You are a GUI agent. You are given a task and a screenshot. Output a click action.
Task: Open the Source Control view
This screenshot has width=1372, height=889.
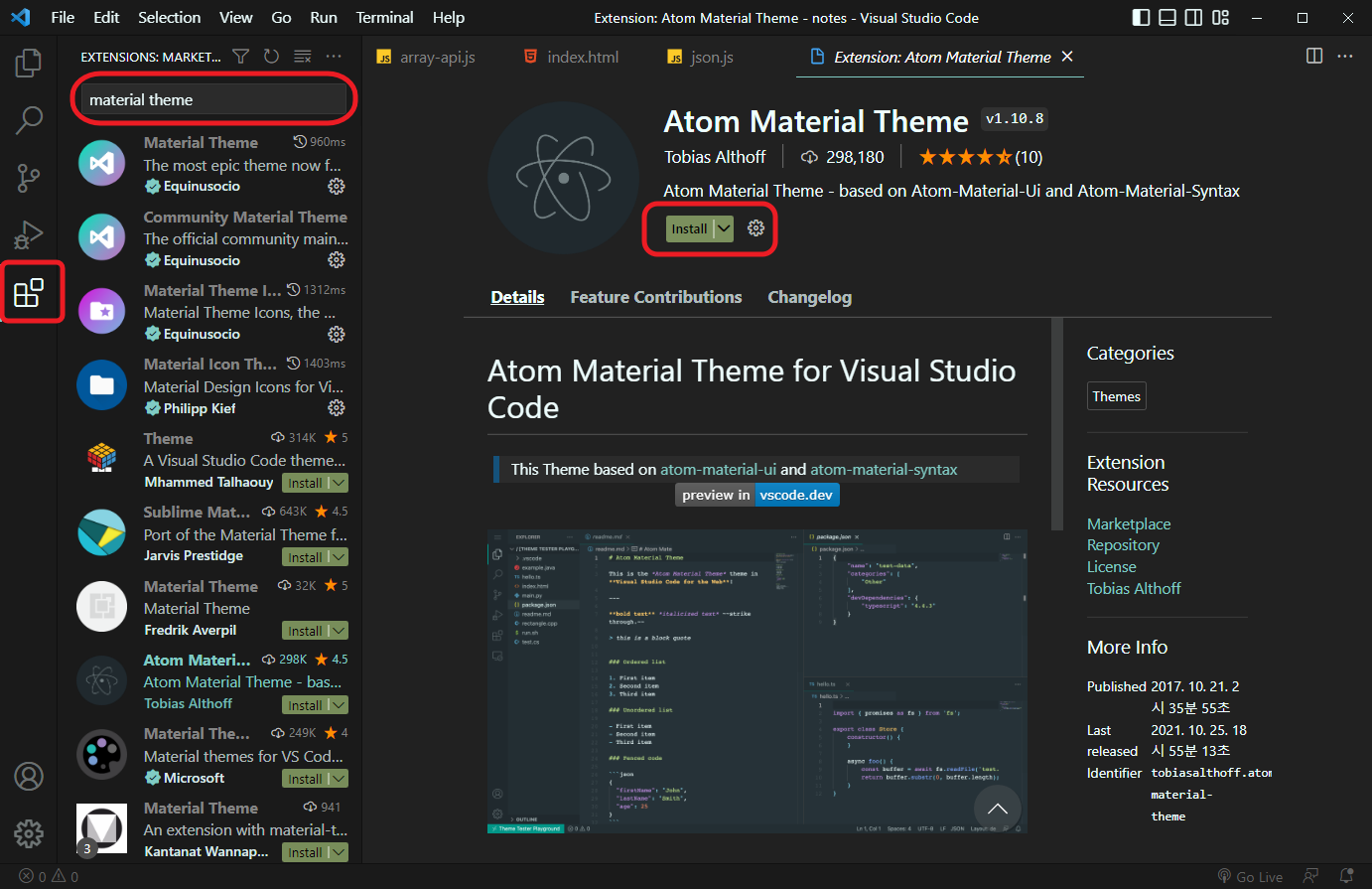[29, 178]
